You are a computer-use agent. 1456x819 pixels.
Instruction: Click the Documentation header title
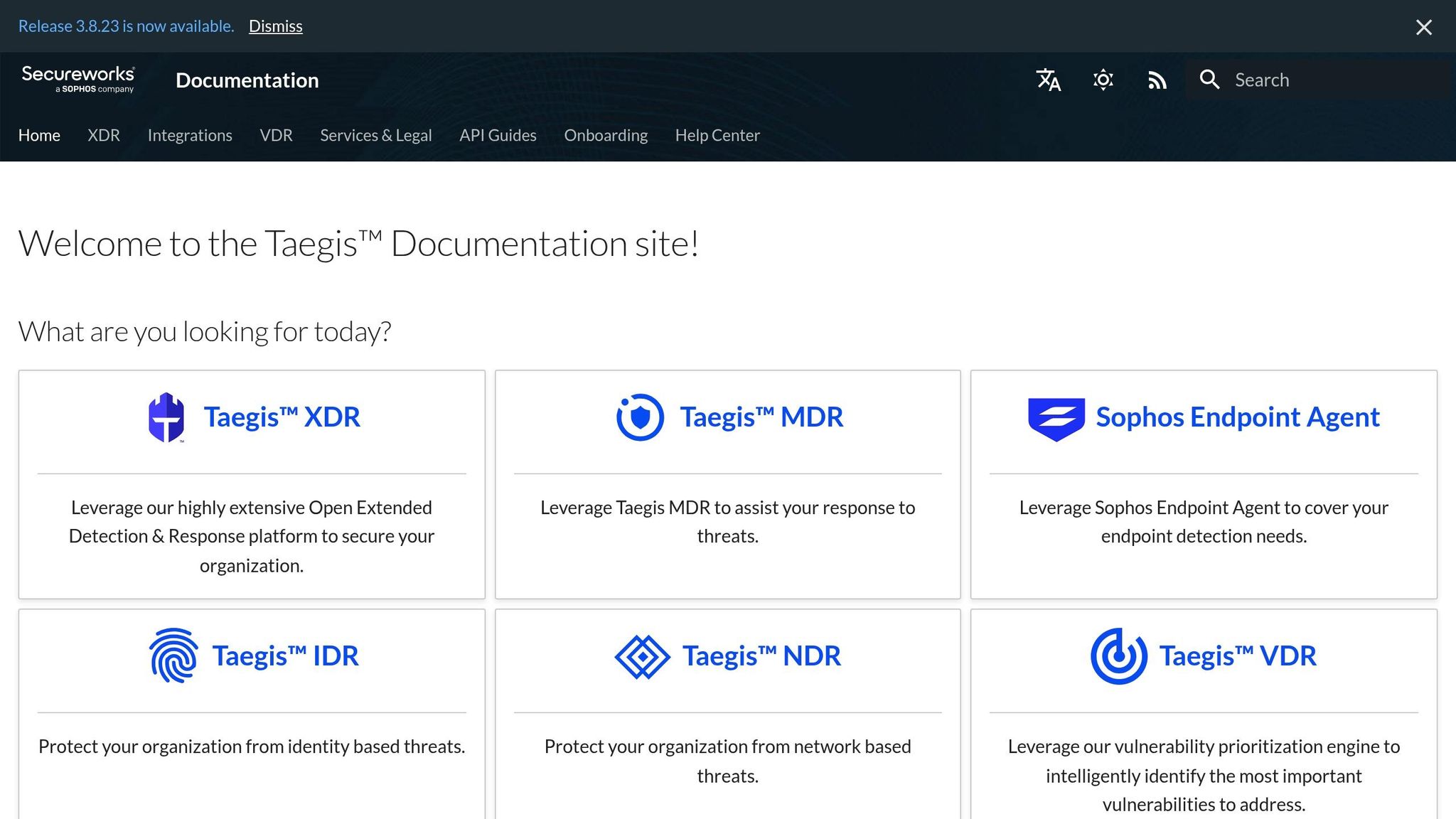[x=247, y=80]
